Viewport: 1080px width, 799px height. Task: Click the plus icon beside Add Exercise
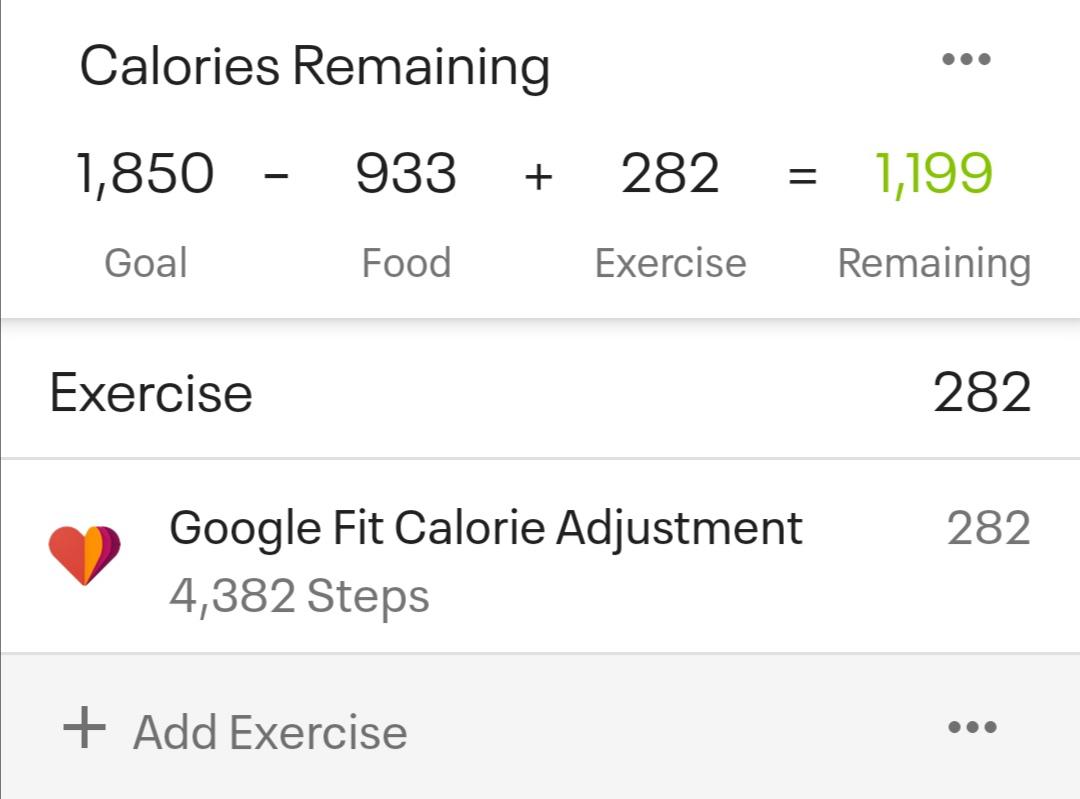pyautogui.click(x=85, y=729)
